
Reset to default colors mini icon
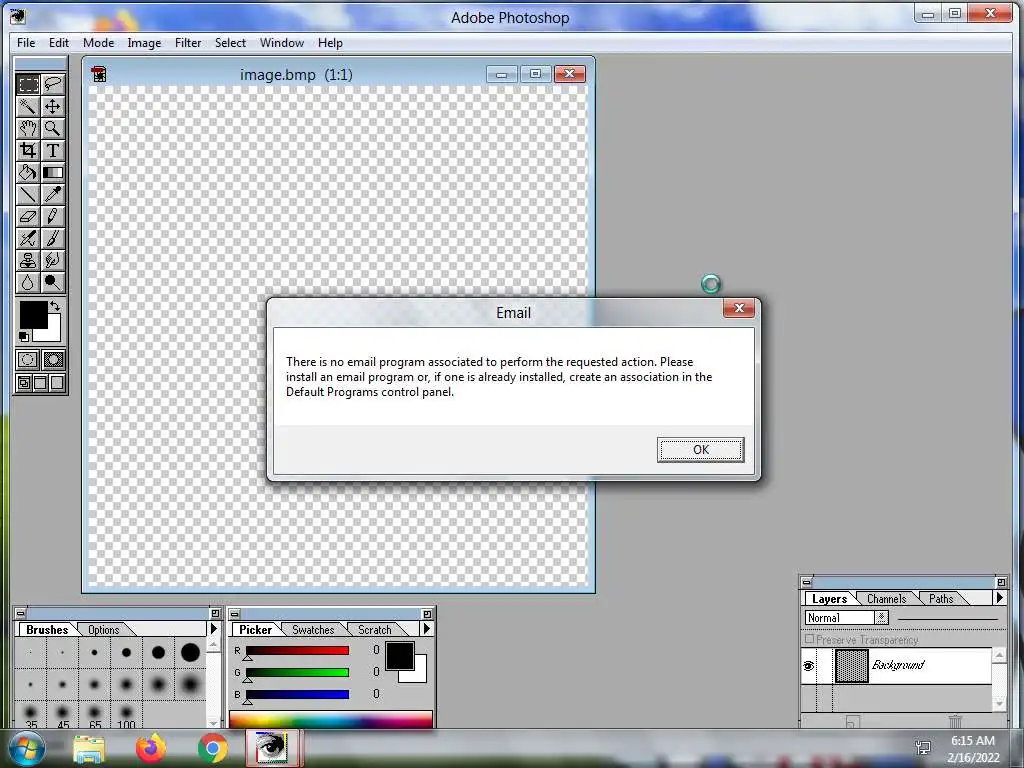(24, 336)
